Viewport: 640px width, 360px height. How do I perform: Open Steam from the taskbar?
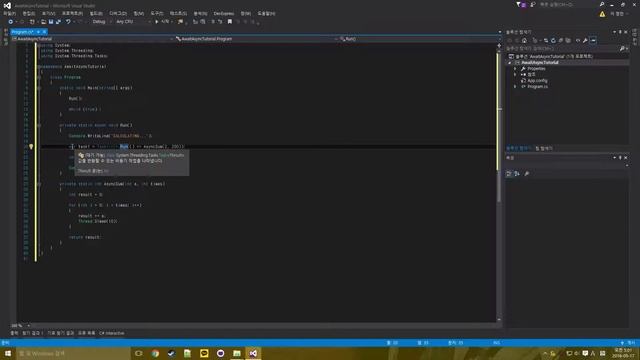[x=171, y=353]
